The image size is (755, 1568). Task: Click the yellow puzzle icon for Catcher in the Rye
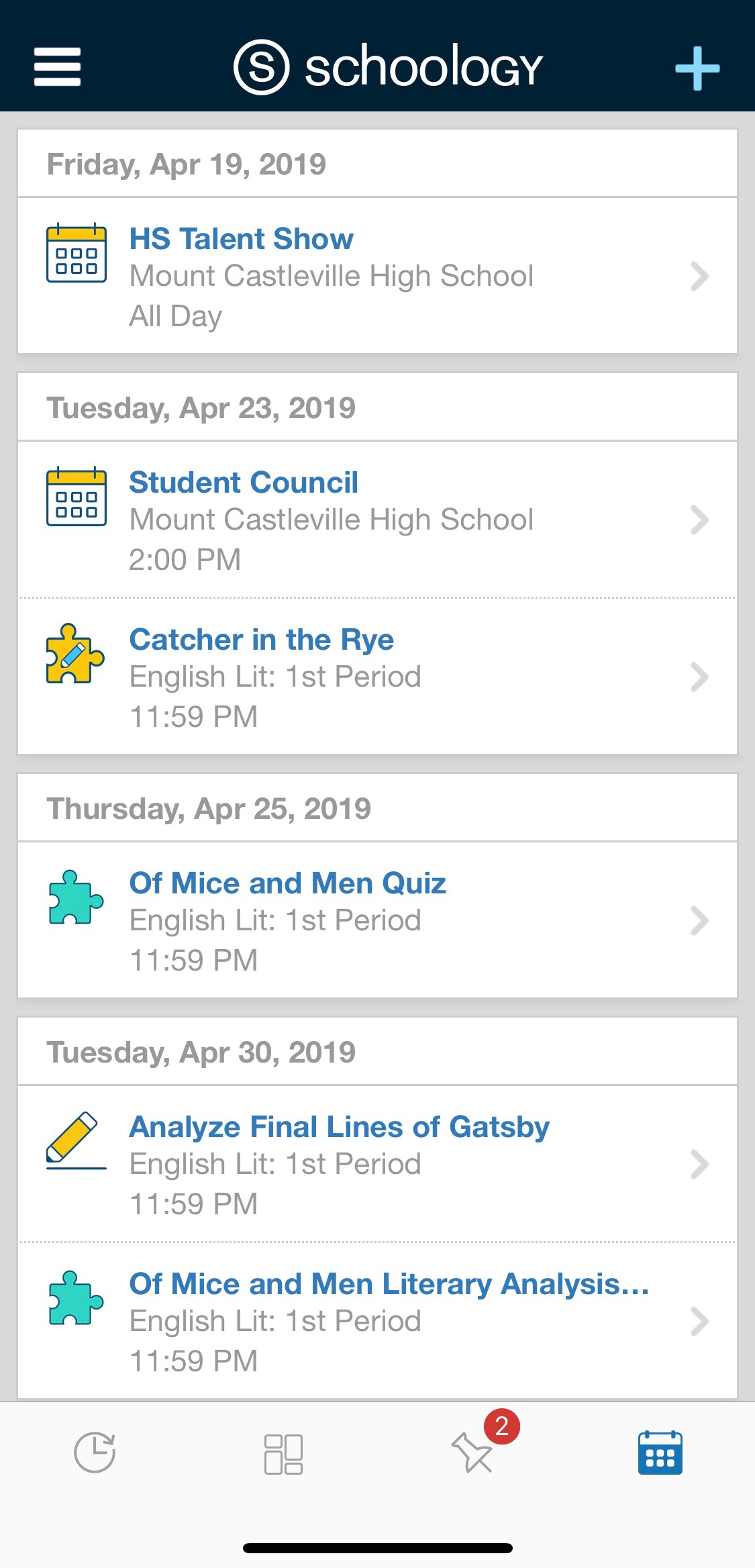click(75, 654)
